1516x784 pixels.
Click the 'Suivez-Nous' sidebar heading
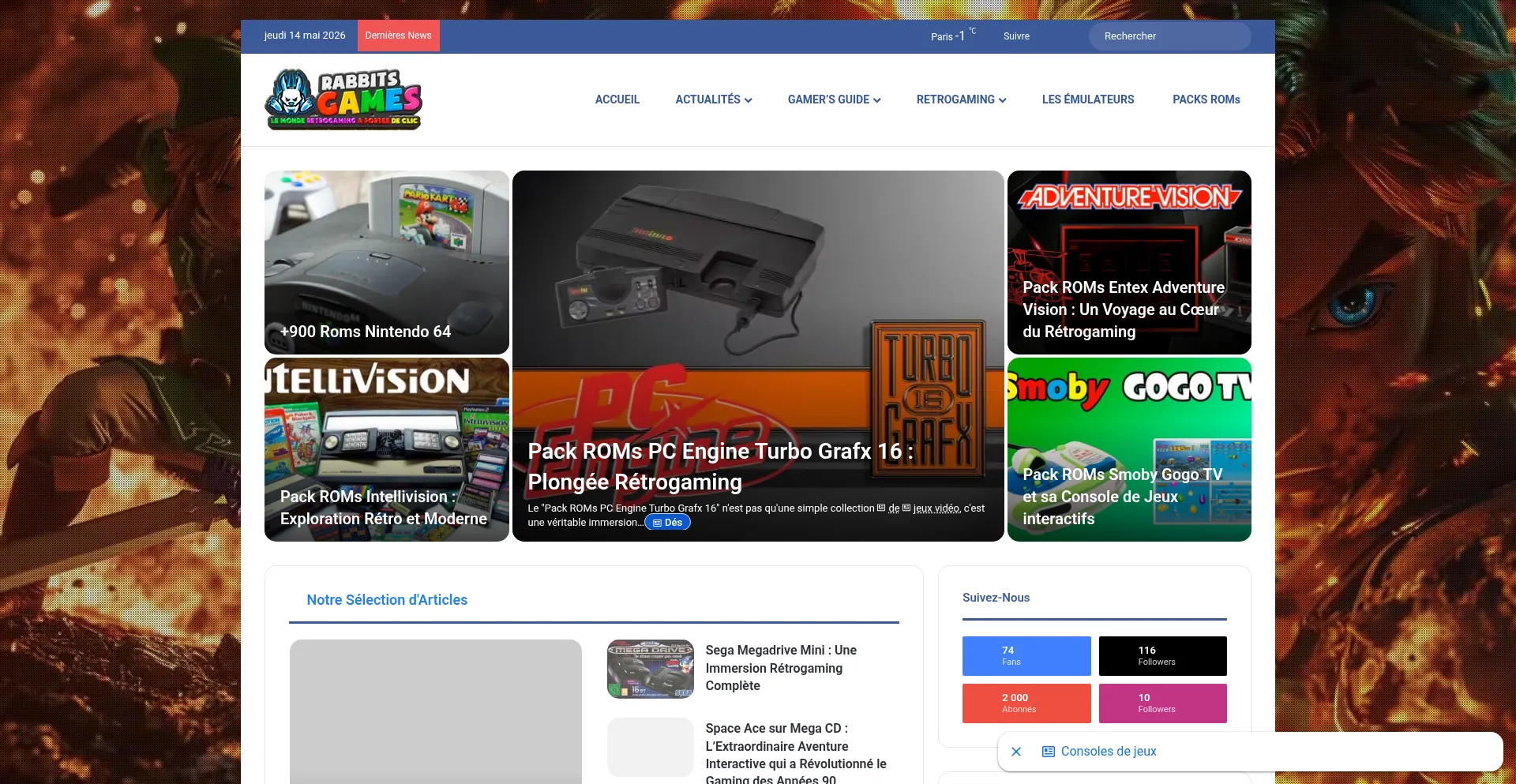(x=996, y=598)
